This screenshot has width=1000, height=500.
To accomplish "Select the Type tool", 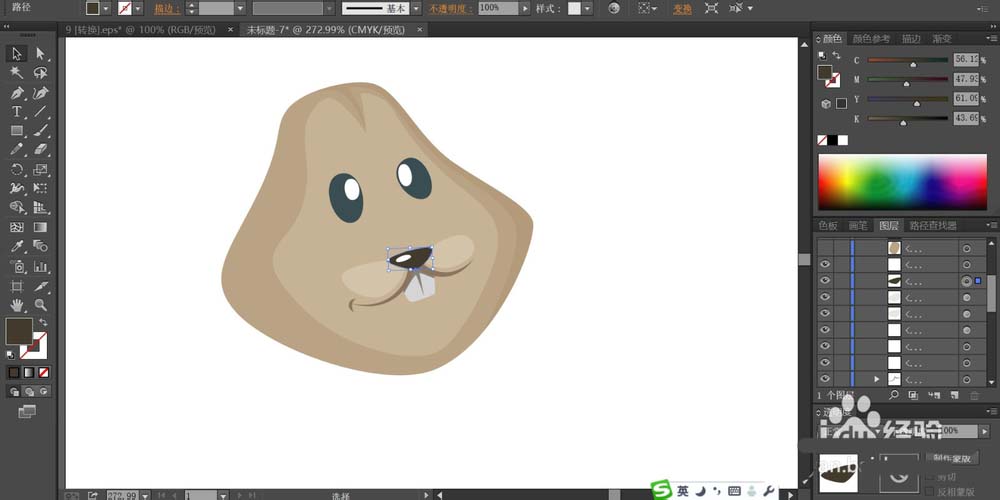I will [x=17, y=112].
